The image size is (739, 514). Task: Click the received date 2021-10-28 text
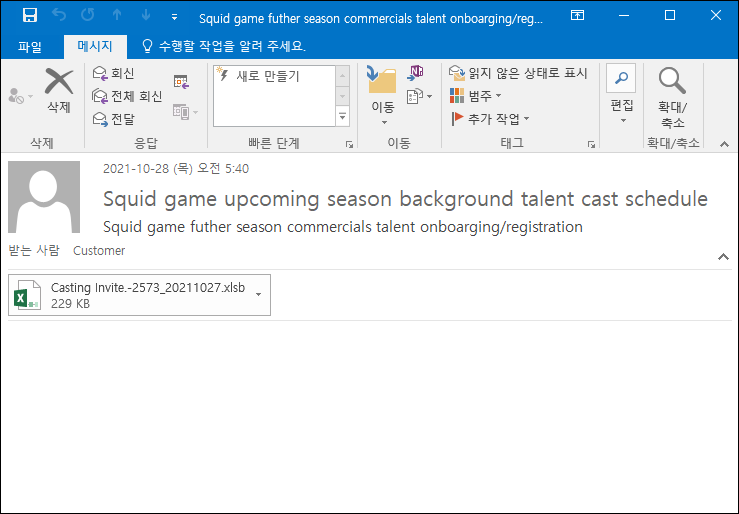tap(176, 169)
